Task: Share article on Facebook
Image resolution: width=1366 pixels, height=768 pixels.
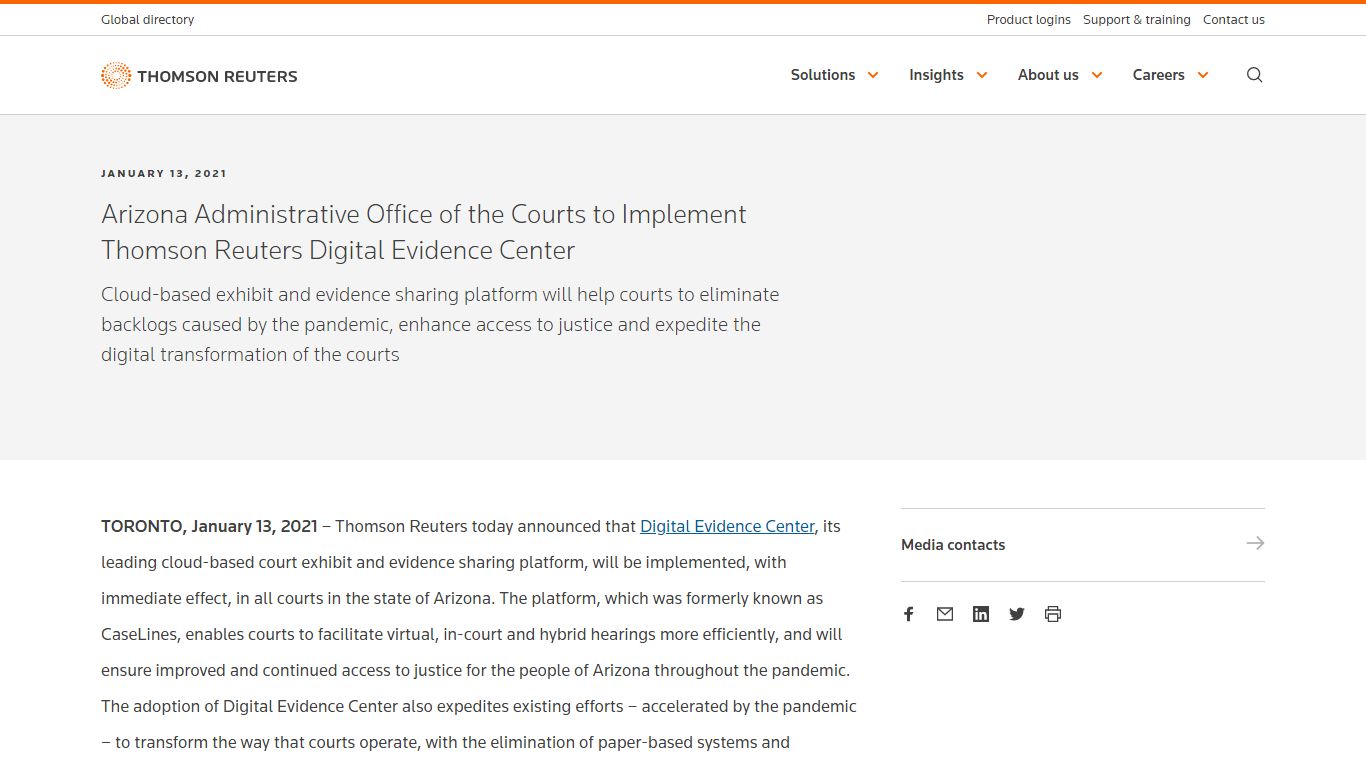Action: point(909,614)
